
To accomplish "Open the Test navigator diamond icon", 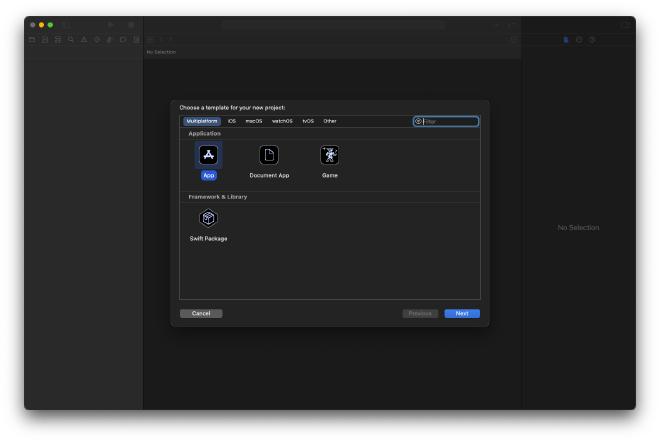I will (x=97, y=40).
